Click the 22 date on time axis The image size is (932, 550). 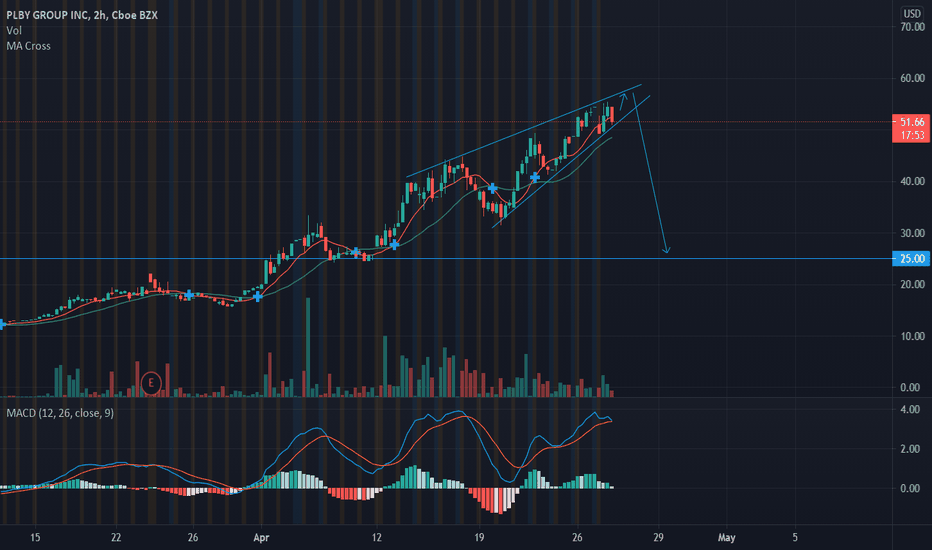(x=116, y=538)
